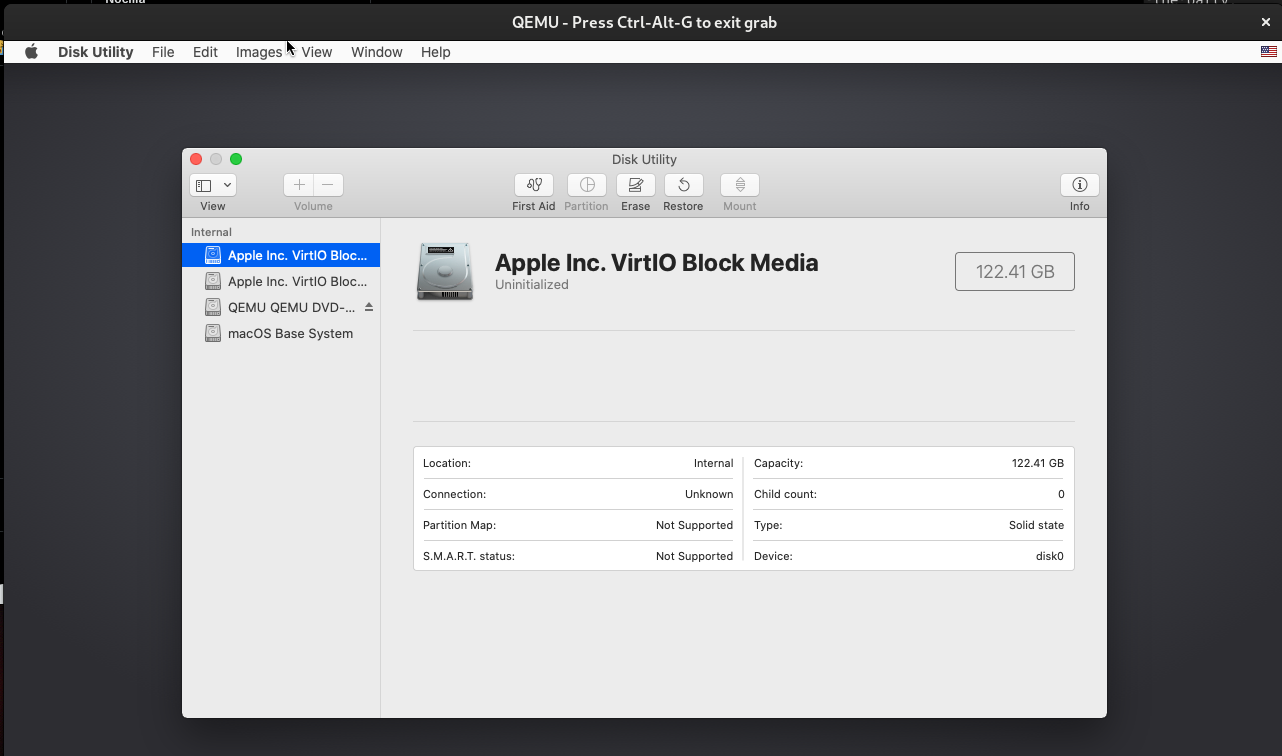Open the Help menu
The width and height of the screenshot is (1282, 756).
click(436, 52)
